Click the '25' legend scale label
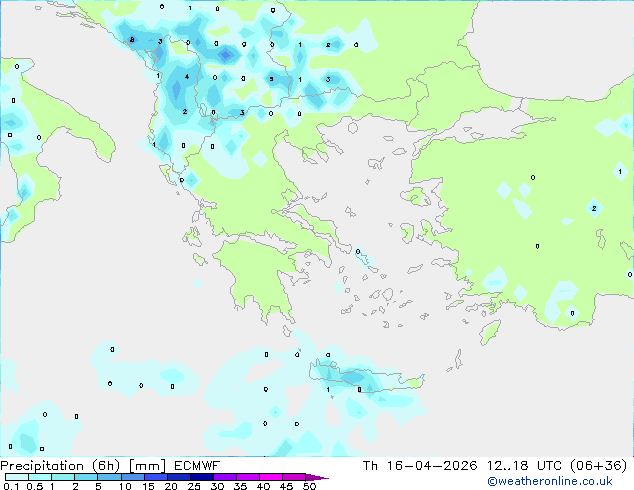Viewport: 634px width, 490px height. (194, 486)
